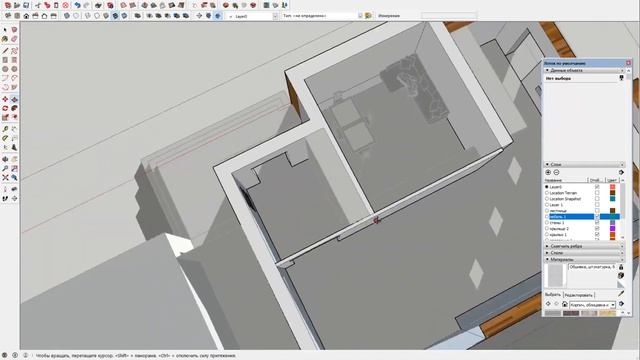Go to materials home library icon

564,304
